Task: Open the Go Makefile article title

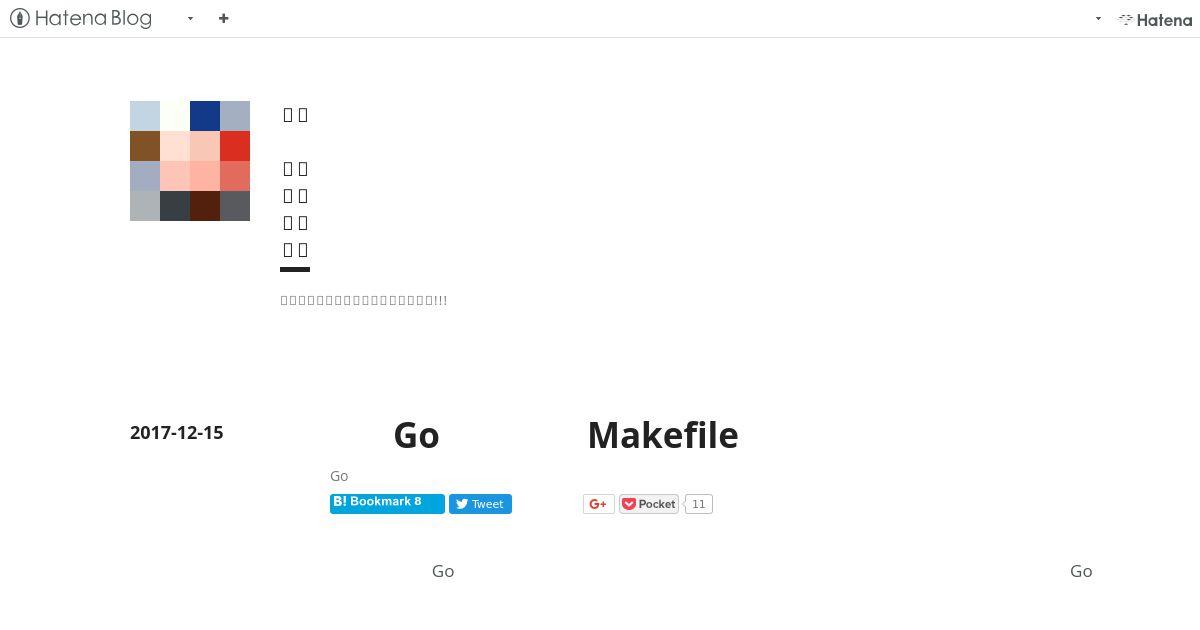Action: [566, 435]
